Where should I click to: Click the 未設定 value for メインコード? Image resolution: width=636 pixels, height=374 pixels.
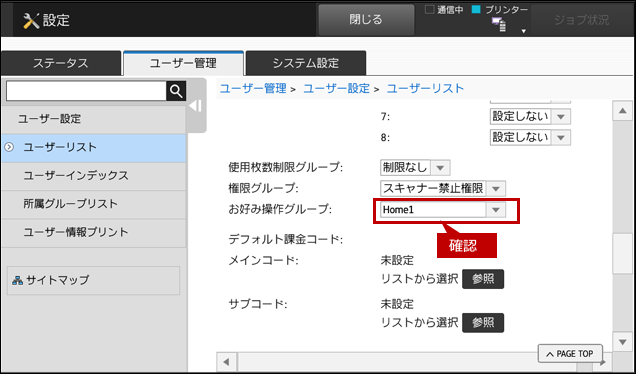click(x=397, y=260)
